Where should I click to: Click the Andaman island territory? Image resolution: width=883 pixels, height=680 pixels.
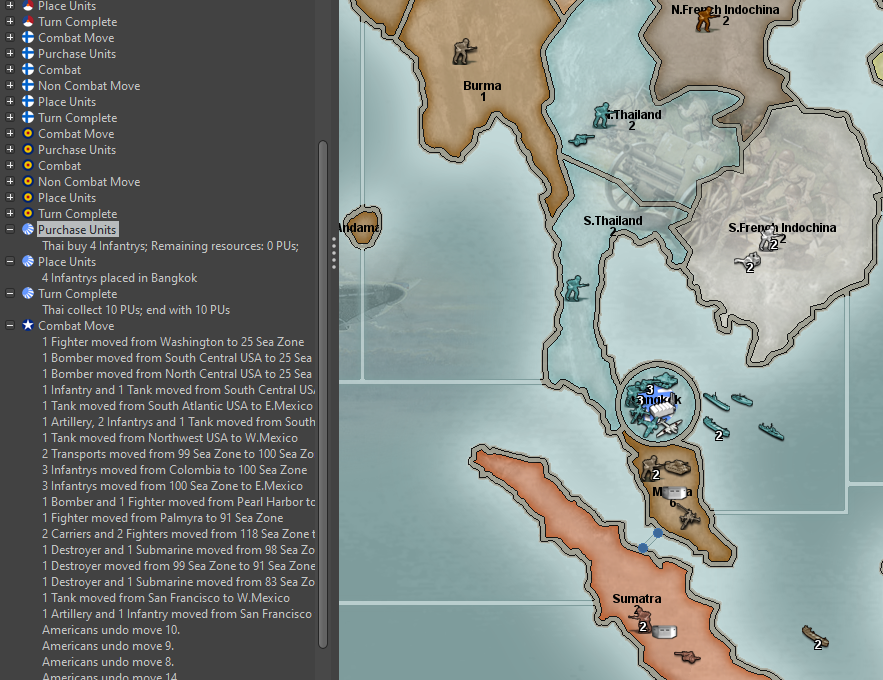(x=362, y=227)
